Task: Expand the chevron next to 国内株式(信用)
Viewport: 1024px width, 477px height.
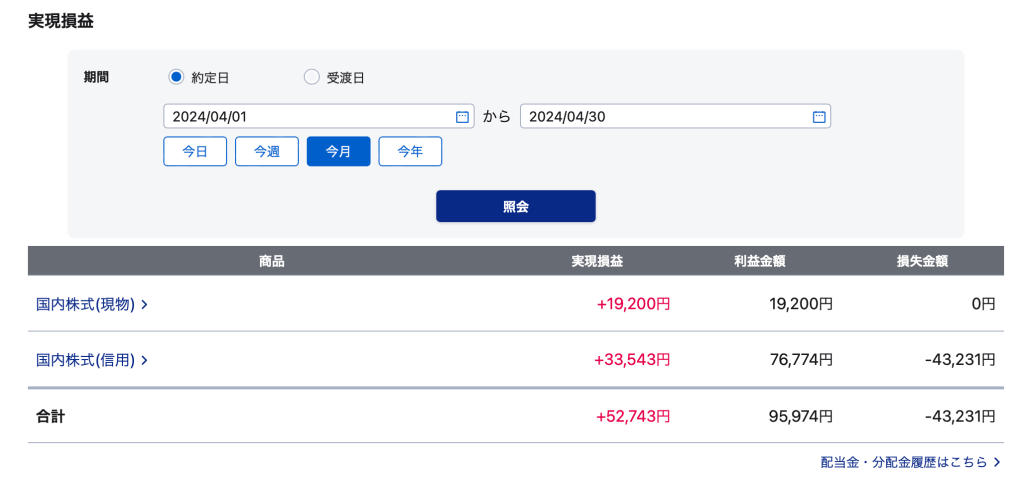Action: (x=145, y=359)
